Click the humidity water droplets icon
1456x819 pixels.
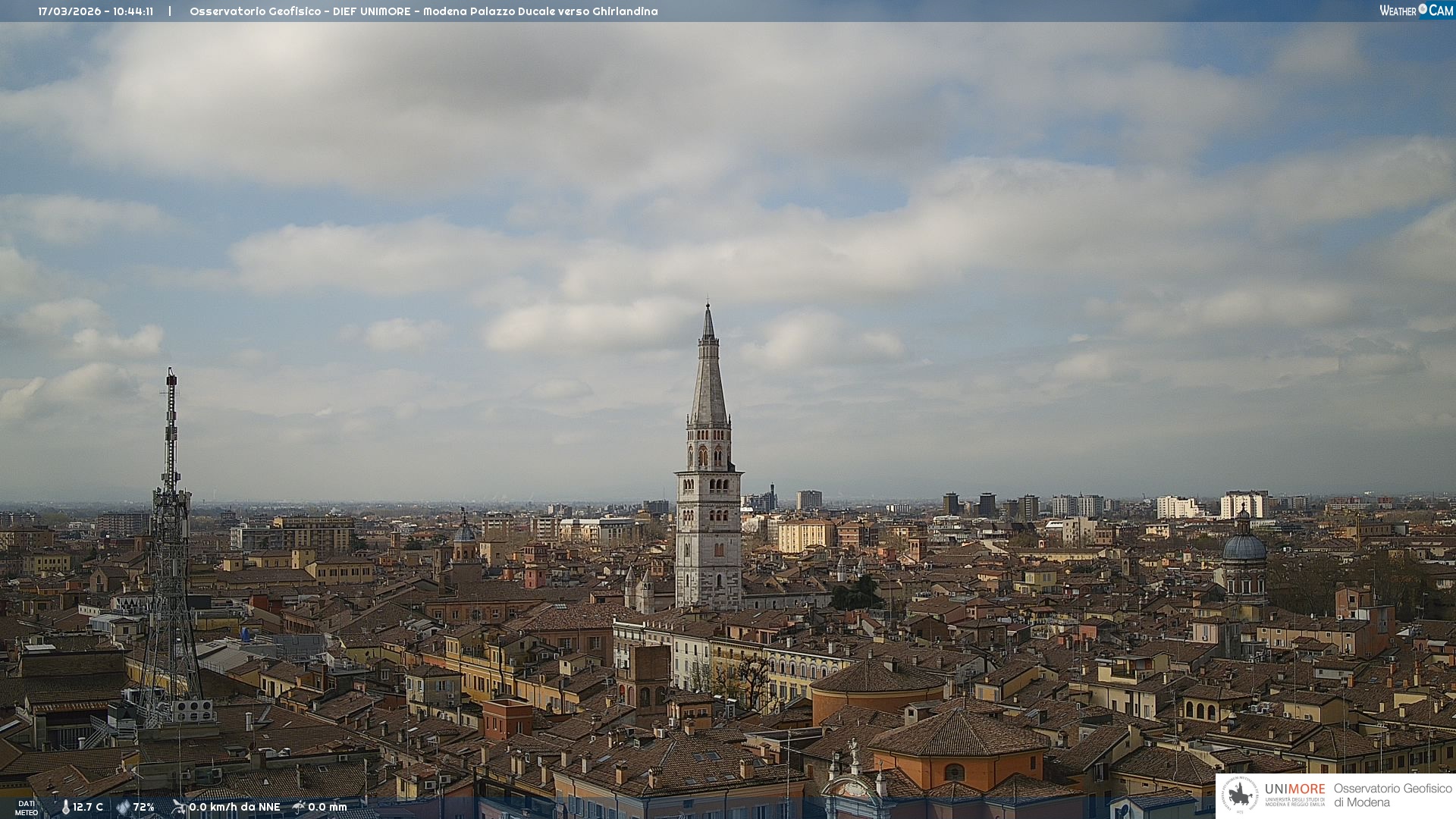tap(123, 808)
